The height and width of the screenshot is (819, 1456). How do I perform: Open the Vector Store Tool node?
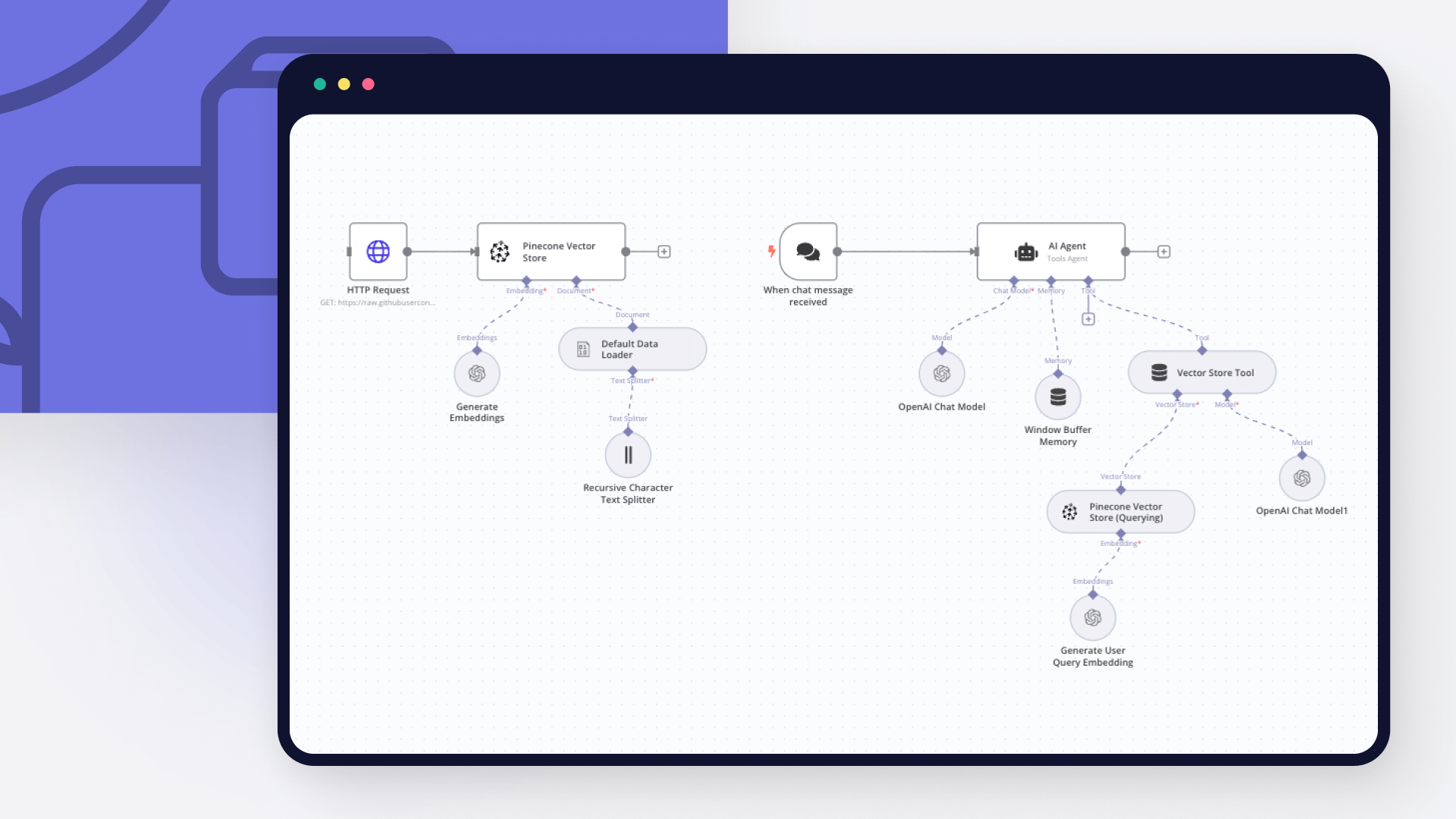coord(1201,372)
